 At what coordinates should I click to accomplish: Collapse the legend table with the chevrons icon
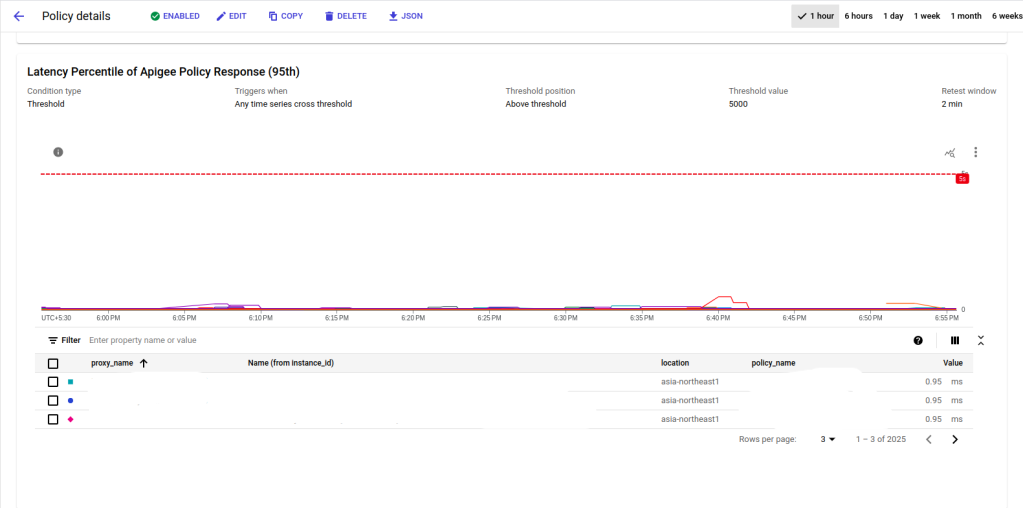pos(981,340)
